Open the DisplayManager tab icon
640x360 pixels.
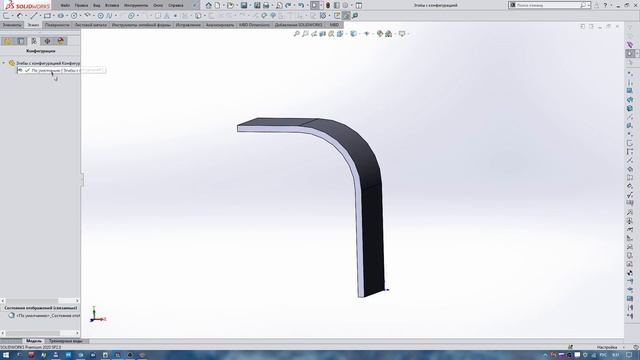coord(61,41)
